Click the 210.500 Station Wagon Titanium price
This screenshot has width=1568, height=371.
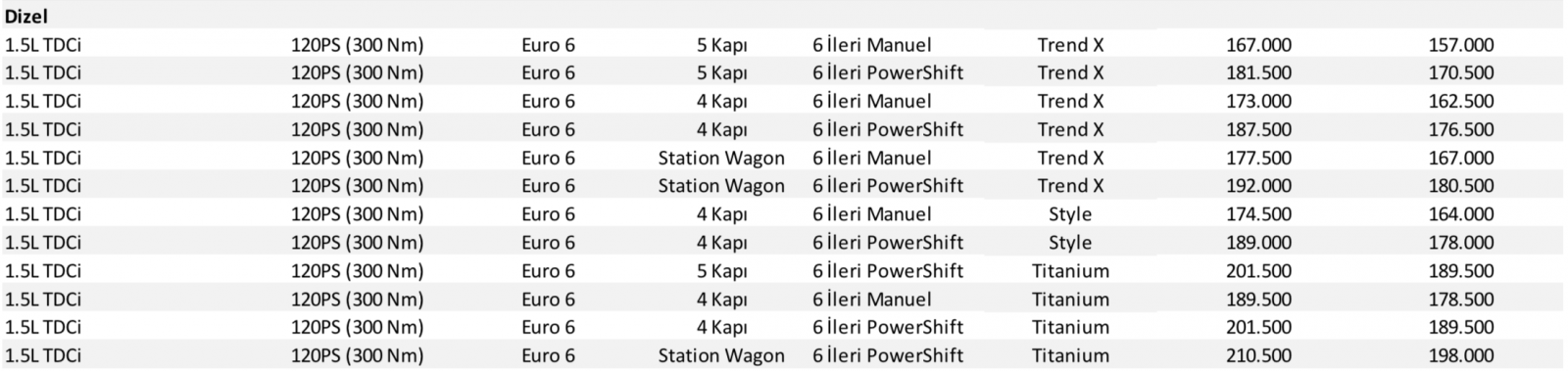pyautogui.click(x=1258, y=356)
